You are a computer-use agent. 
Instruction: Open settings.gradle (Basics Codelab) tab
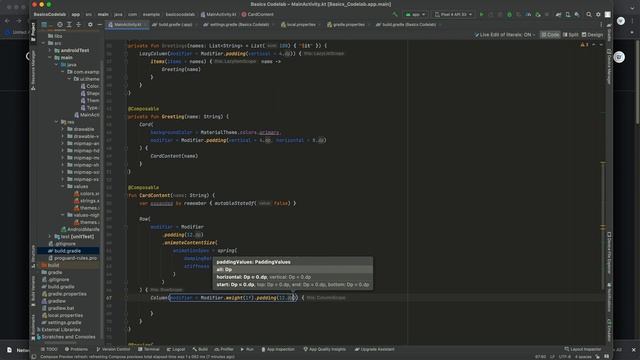point(238,24)
